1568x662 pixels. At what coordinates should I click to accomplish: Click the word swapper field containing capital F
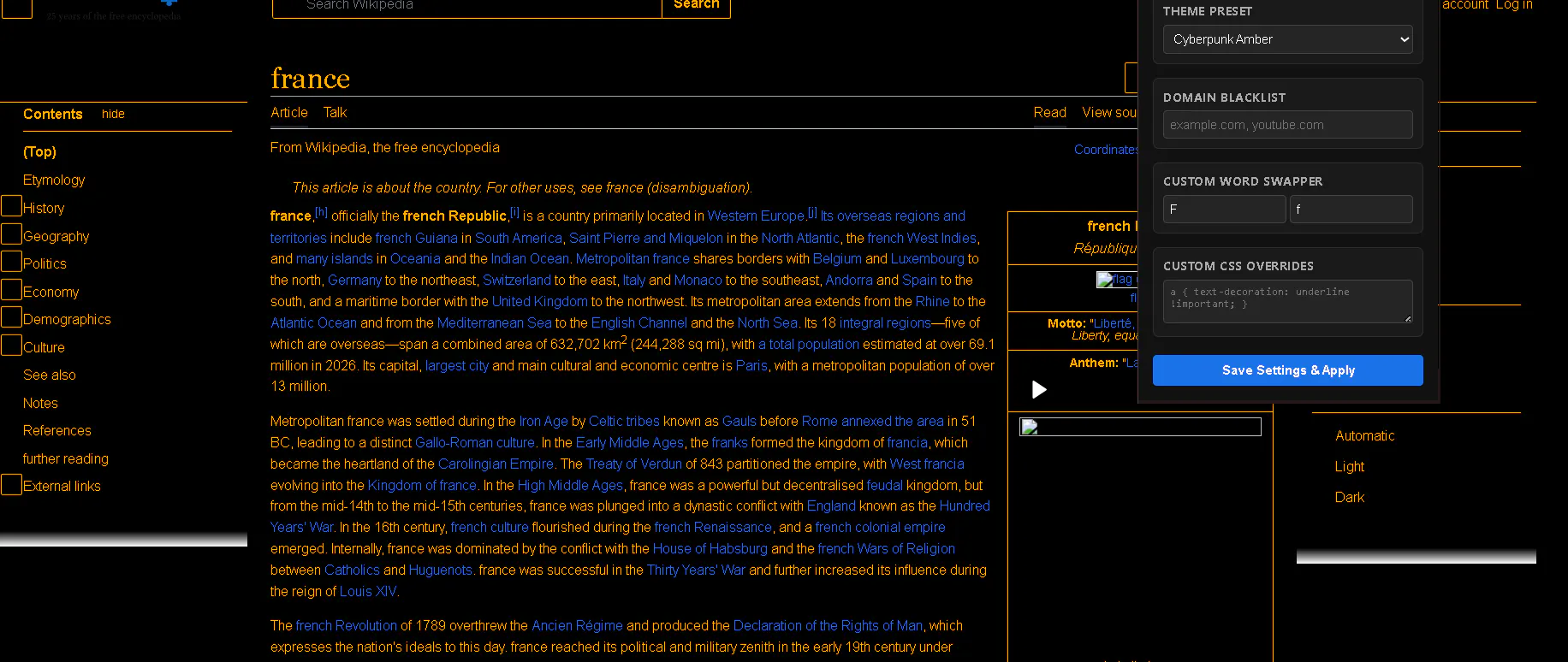pos(1225,210)
